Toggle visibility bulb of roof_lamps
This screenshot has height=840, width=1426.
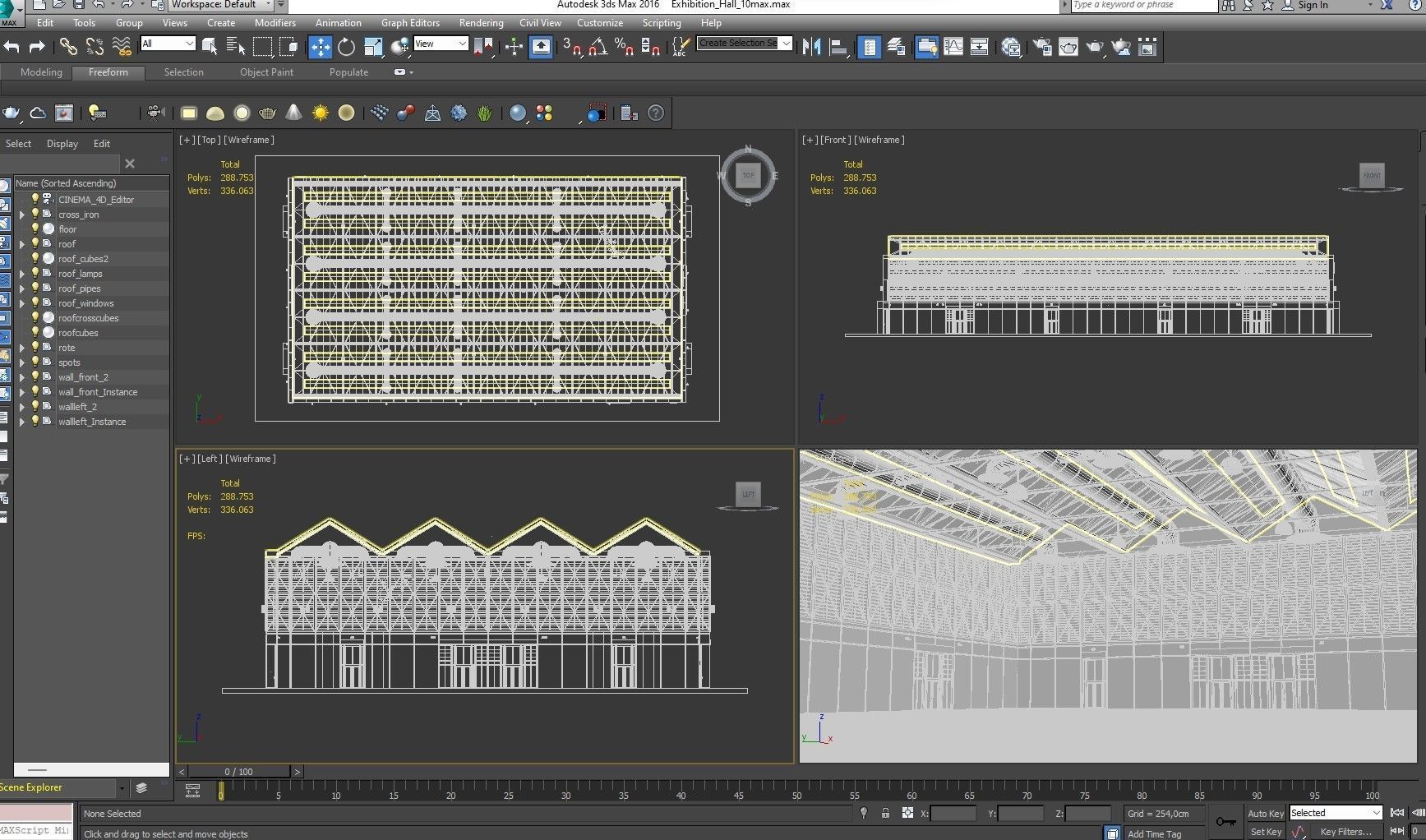[x=35, y=273]
